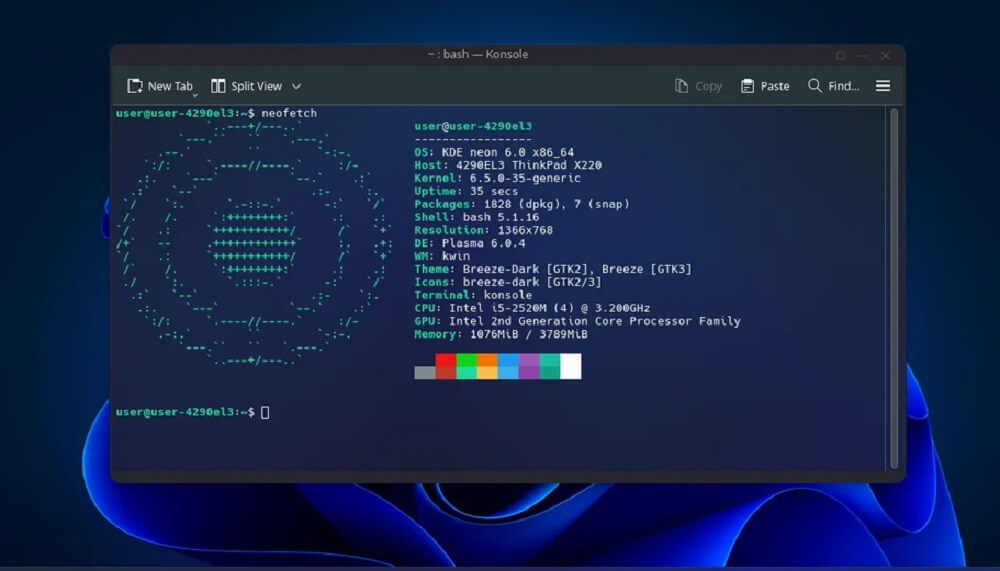The width and height of the screenshot is (1000, 571).
Task: Close the Konsole window
Action: click(887, 55)
